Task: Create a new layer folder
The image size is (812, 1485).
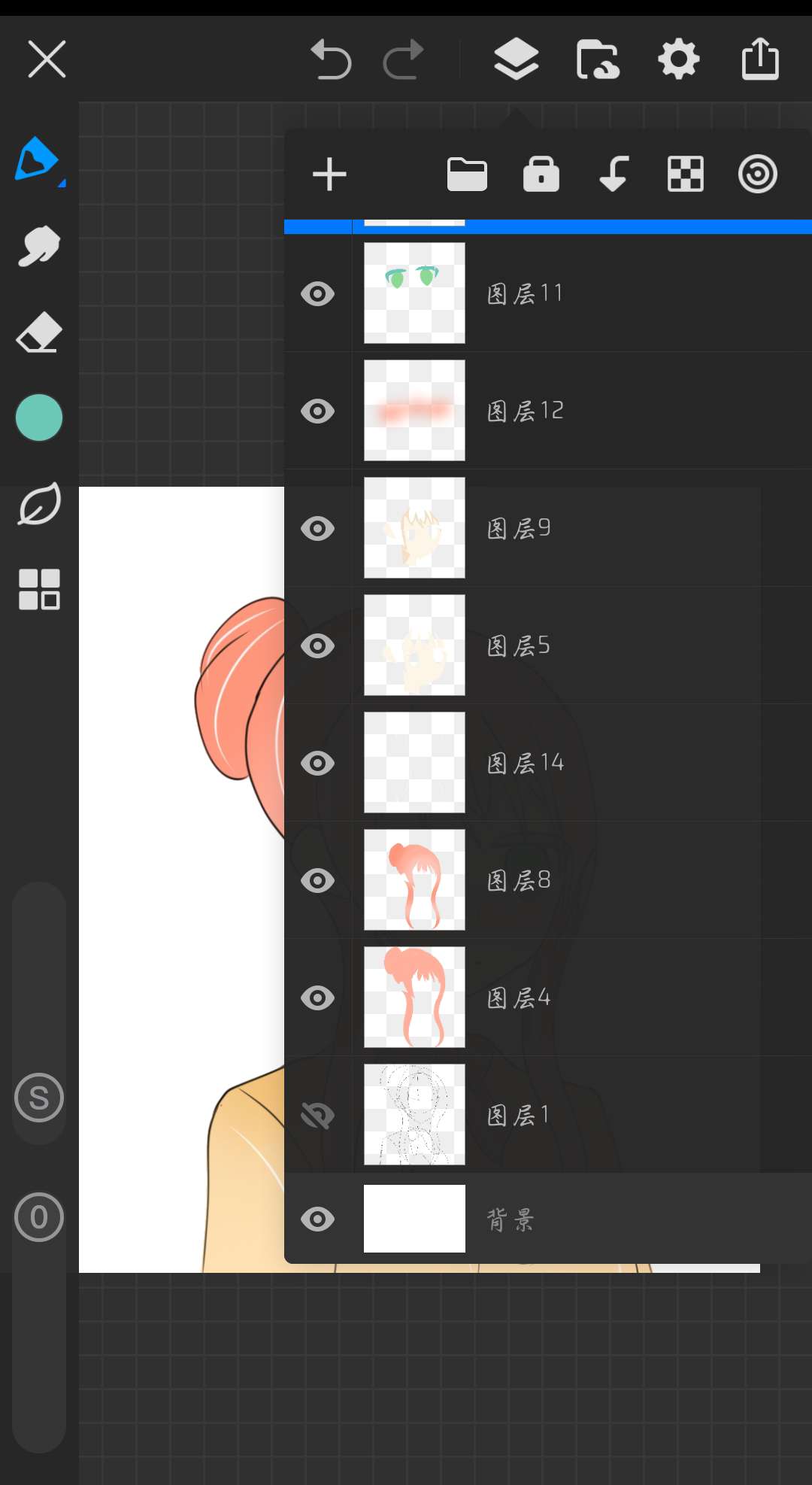Action: (x=467, y=175)
